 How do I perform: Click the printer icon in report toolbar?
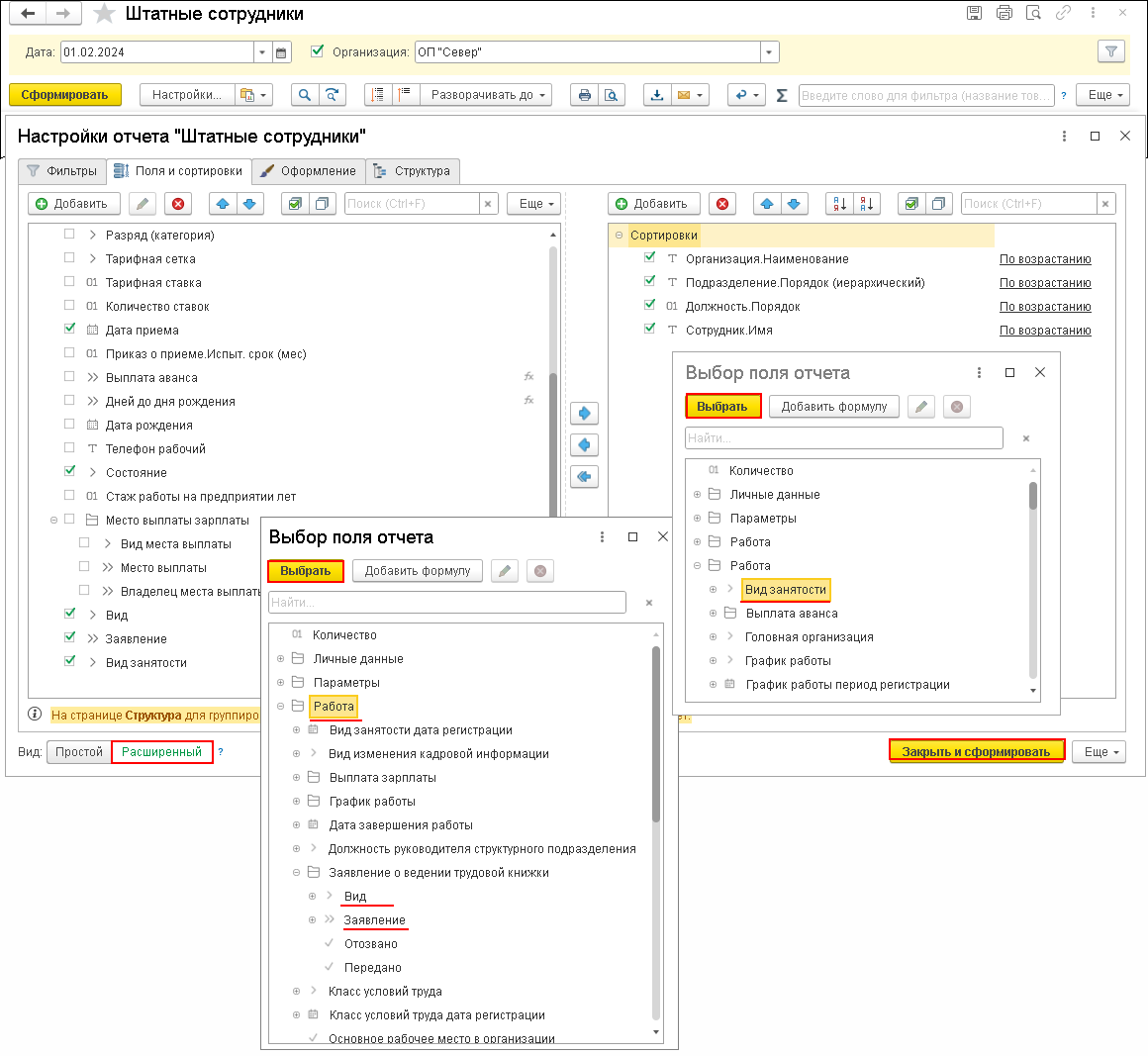(x=584, y=95)
